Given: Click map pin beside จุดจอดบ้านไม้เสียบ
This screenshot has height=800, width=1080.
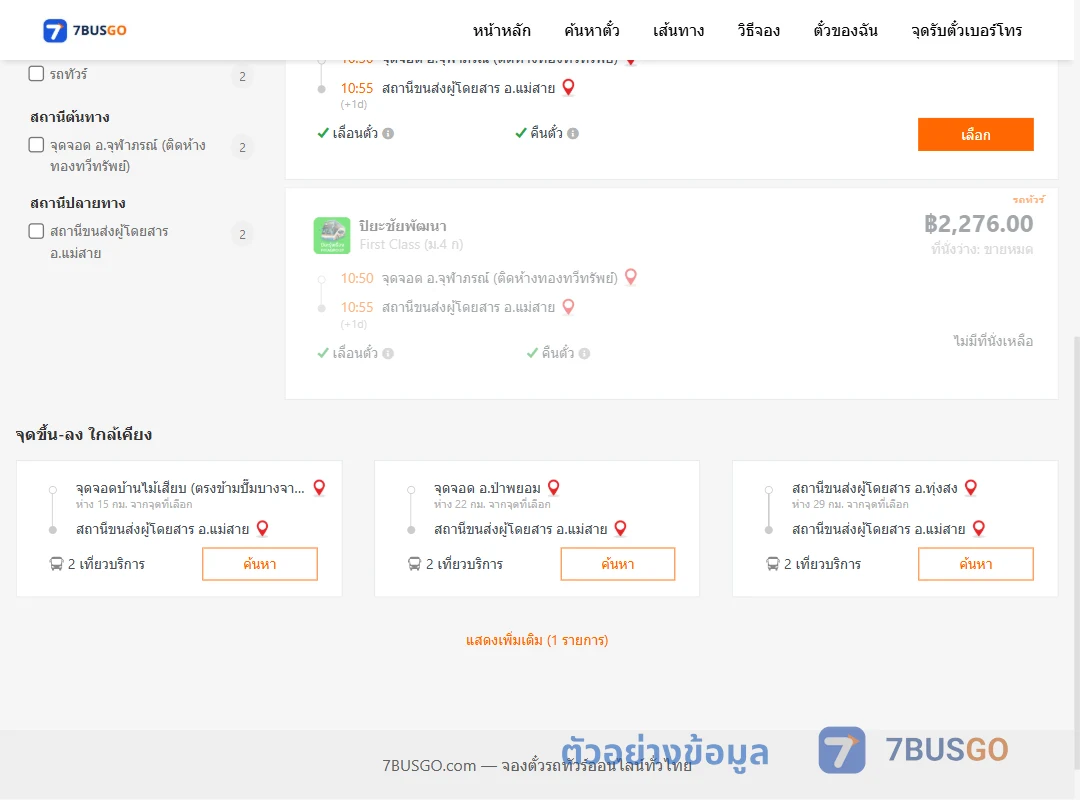Looking at the screenshot, I should click(319, 488).
